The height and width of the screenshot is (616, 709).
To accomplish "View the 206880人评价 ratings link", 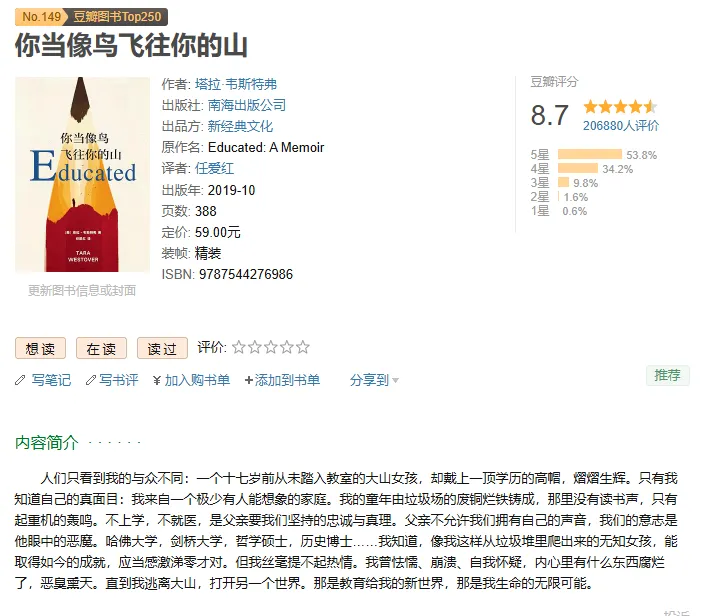I will point(620,126).
